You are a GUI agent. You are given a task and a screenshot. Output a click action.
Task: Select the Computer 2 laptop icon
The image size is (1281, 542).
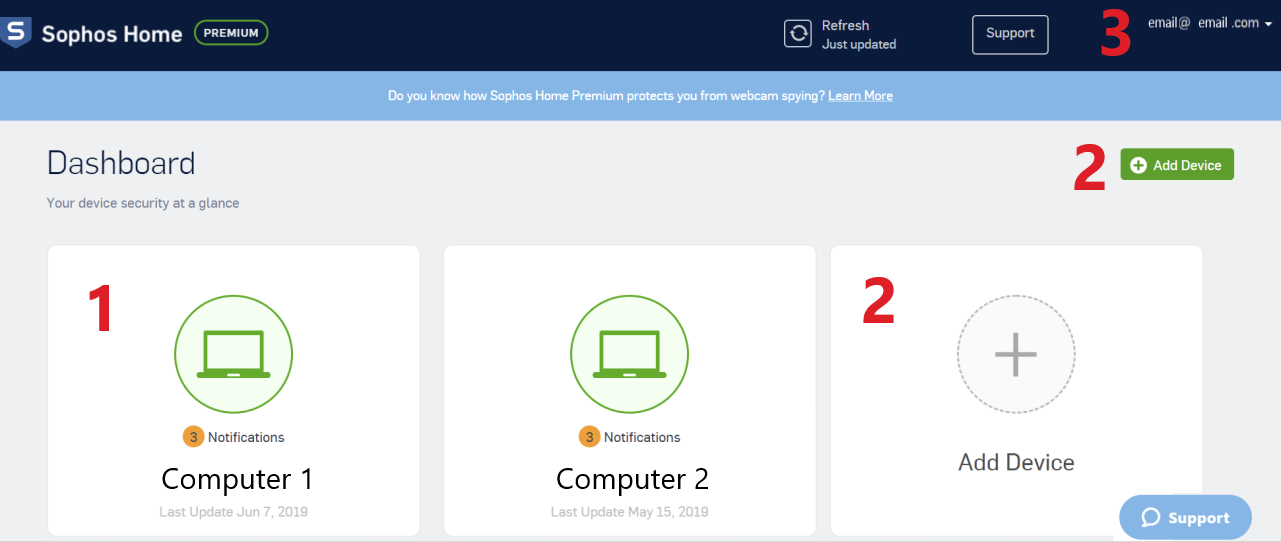(x=629, y=354)
